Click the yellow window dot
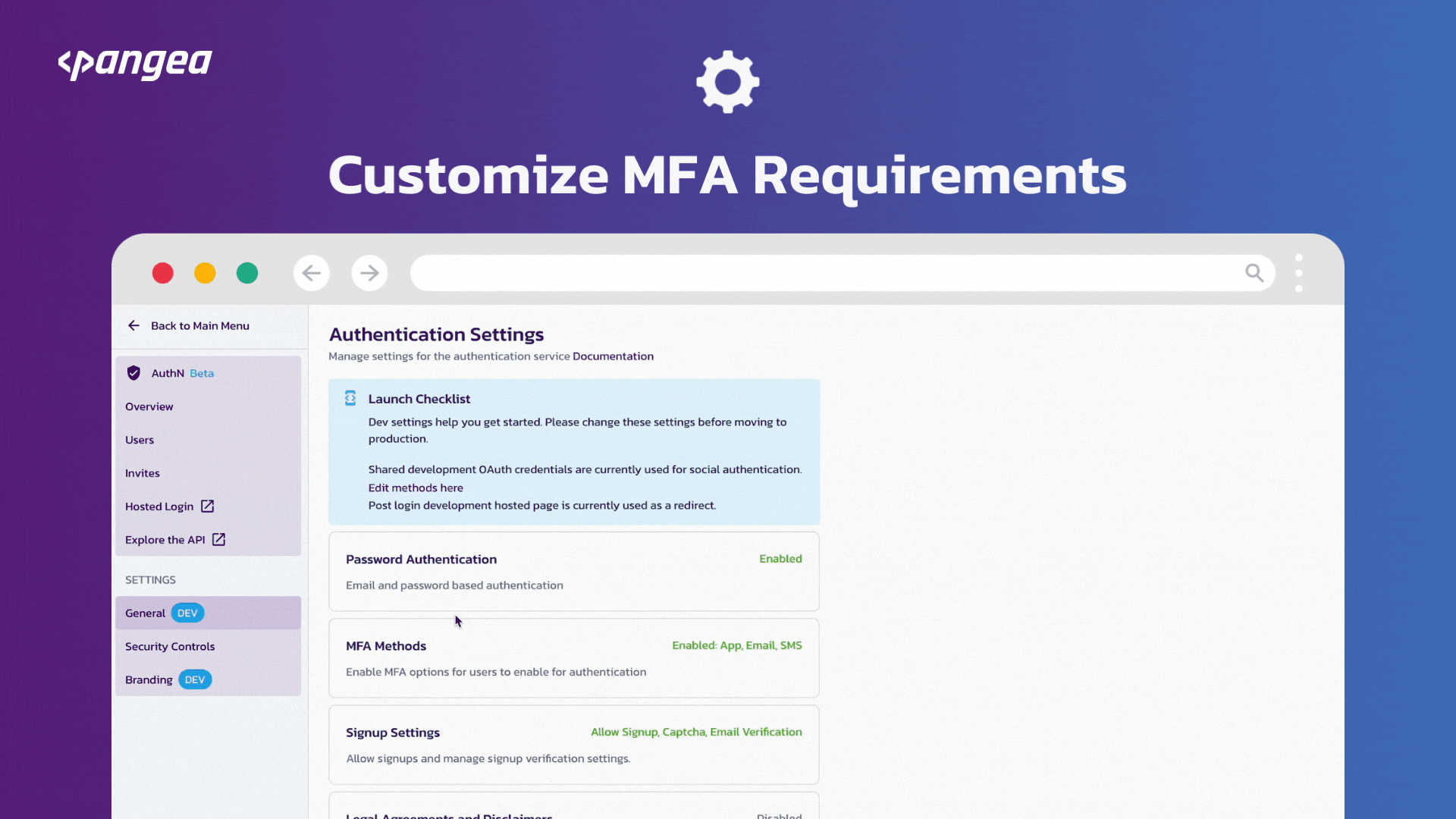The image size is (1456, 819). tap(205, 273)
